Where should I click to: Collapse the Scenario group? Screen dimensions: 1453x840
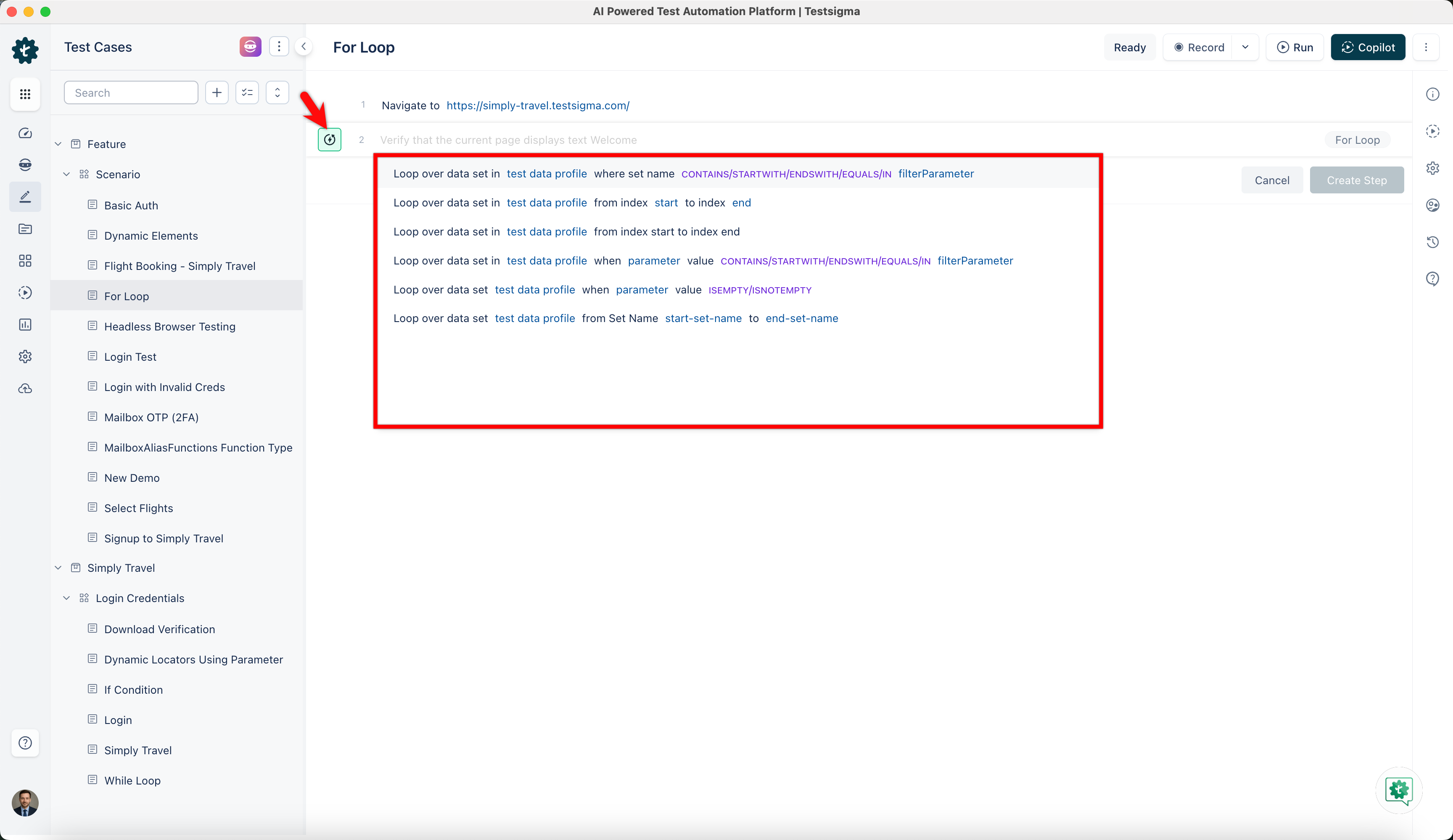[x=67, y=174]
